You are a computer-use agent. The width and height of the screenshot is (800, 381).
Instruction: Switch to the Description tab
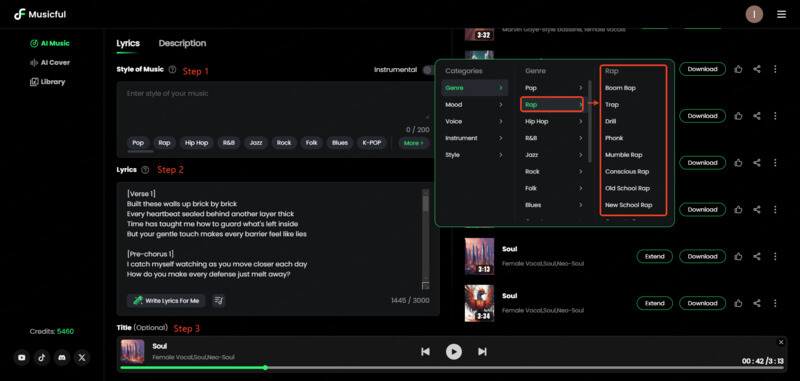[x=182, y=43]
